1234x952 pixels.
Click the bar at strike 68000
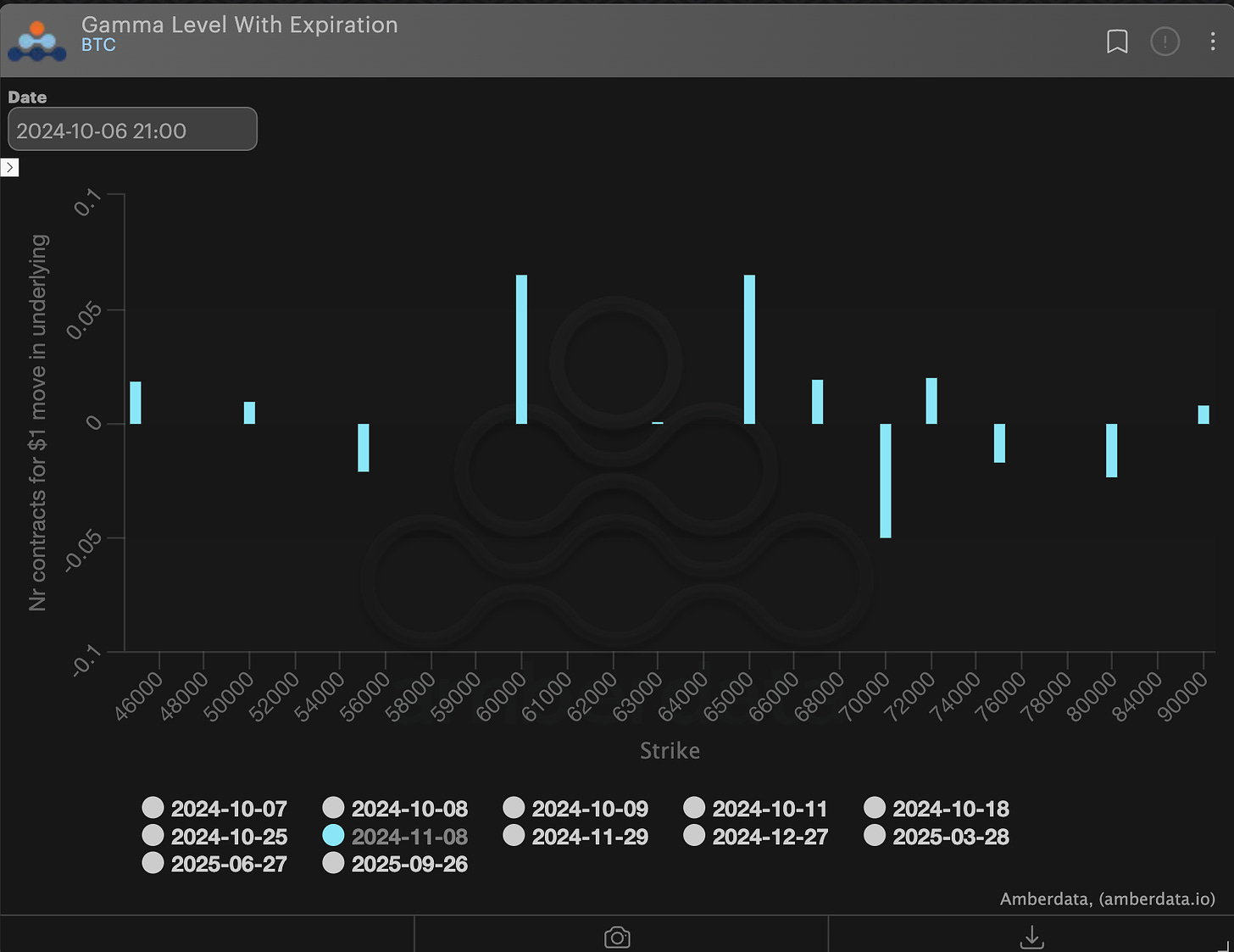pos(817,402)
